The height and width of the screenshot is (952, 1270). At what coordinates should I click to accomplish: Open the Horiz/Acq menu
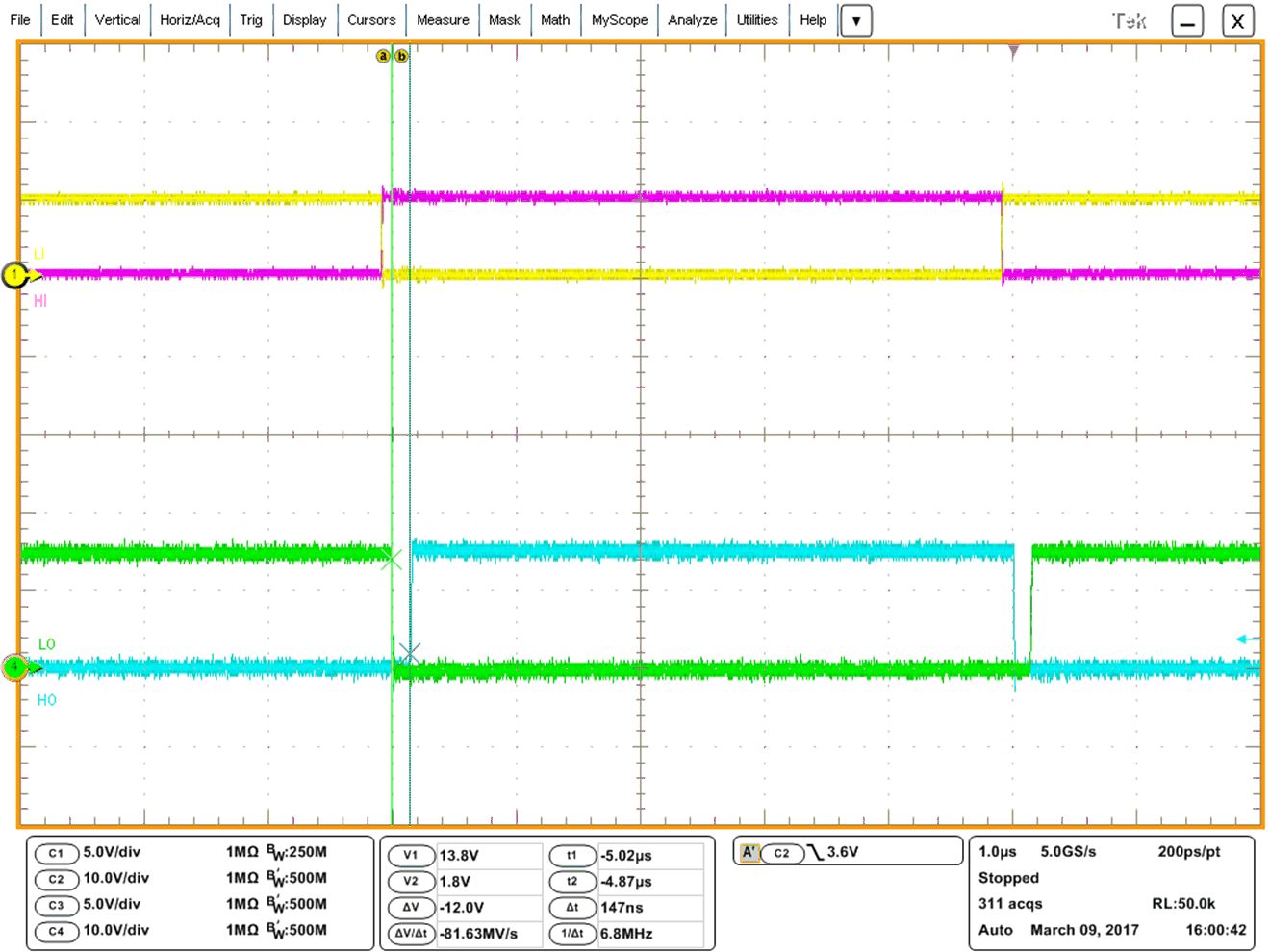pos(190,19)
